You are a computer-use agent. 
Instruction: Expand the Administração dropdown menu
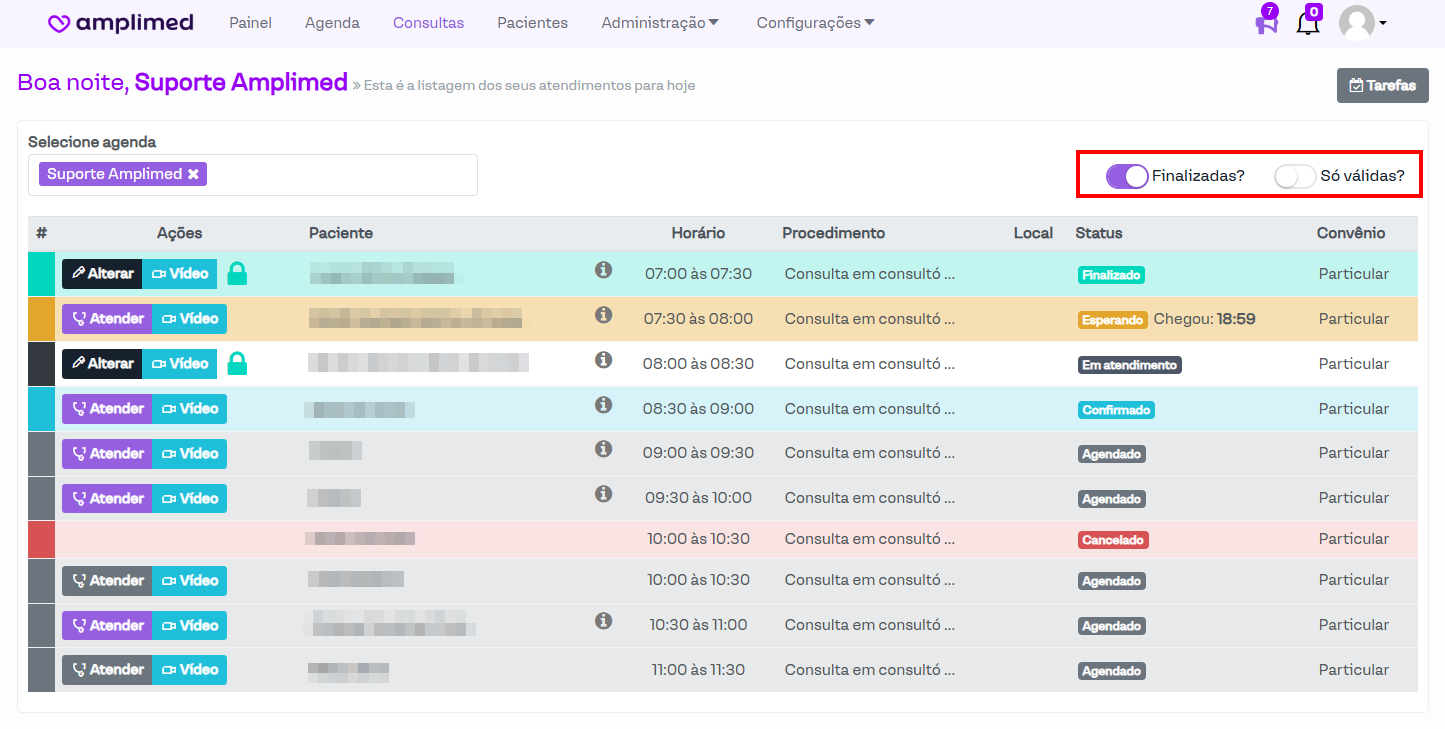tap(660, 23)
